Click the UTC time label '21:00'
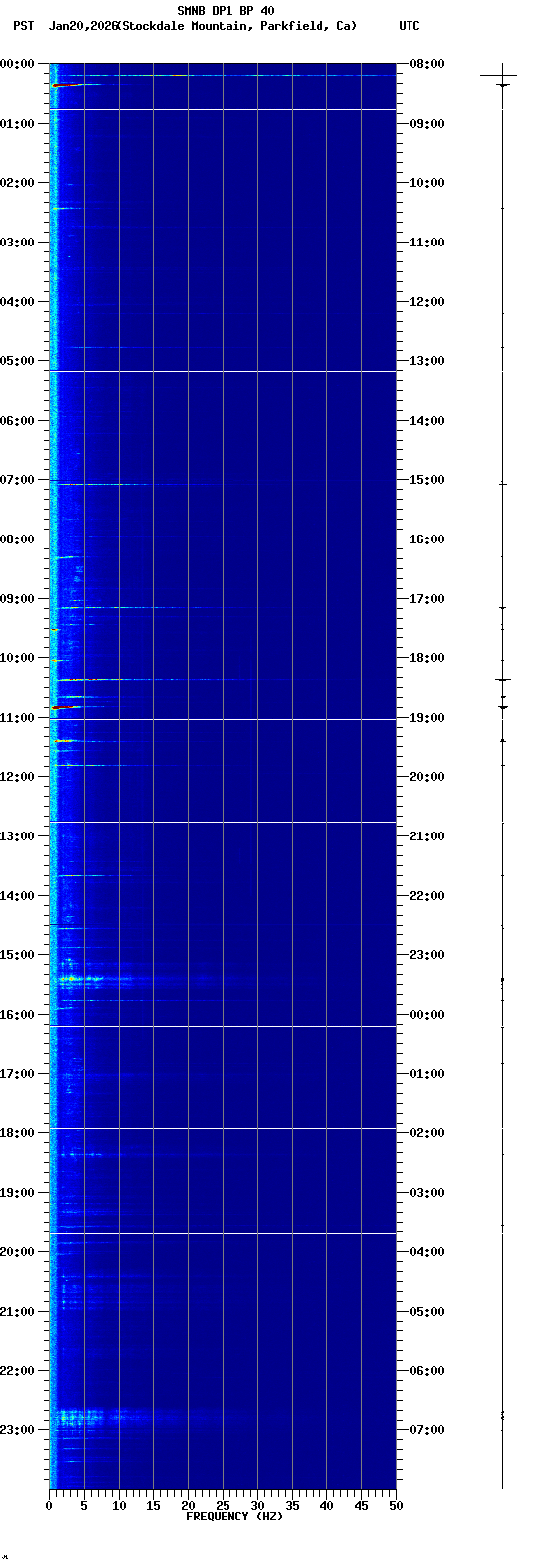This screenshot has width=546, height=1568. click(x=427, y=836)
